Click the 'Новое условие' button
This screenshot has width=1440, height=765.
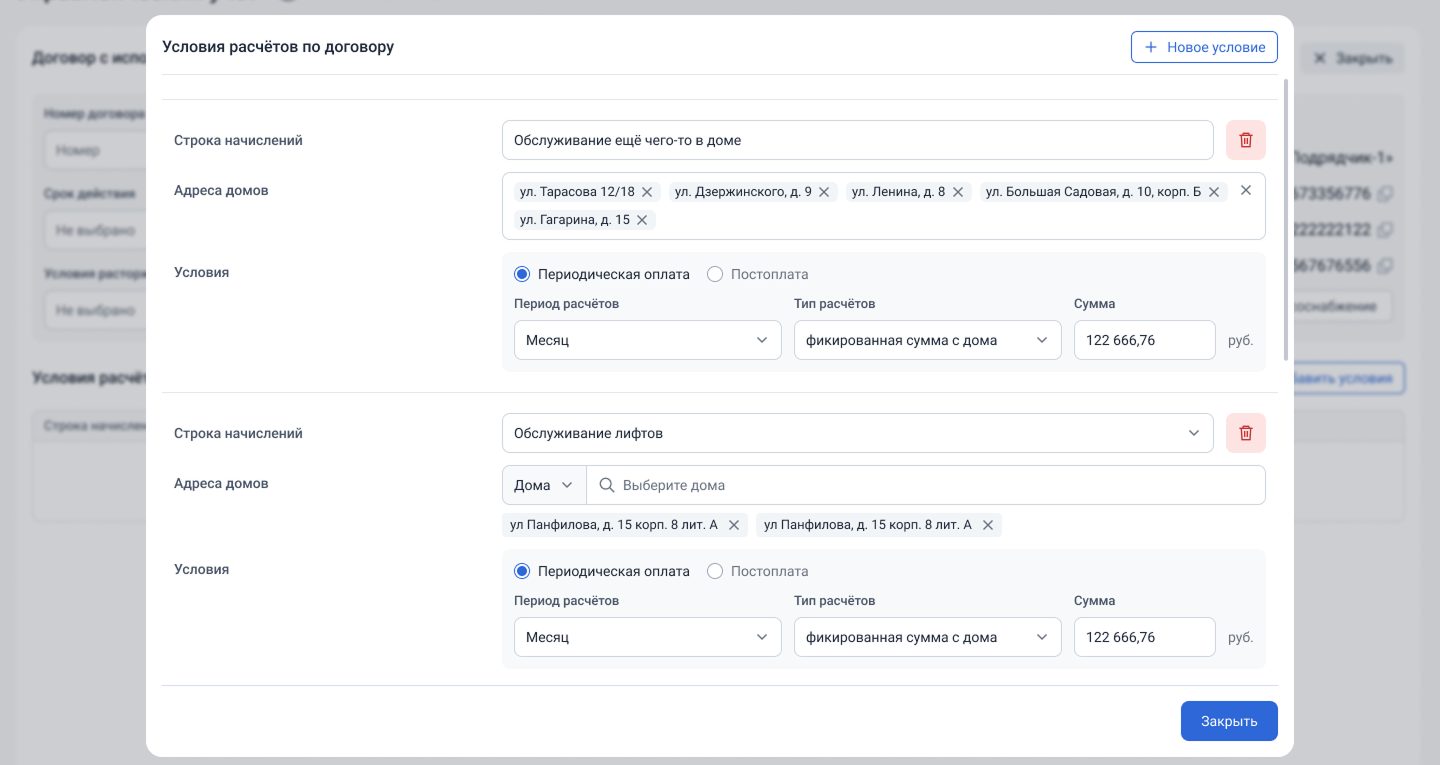[1204, 47]
